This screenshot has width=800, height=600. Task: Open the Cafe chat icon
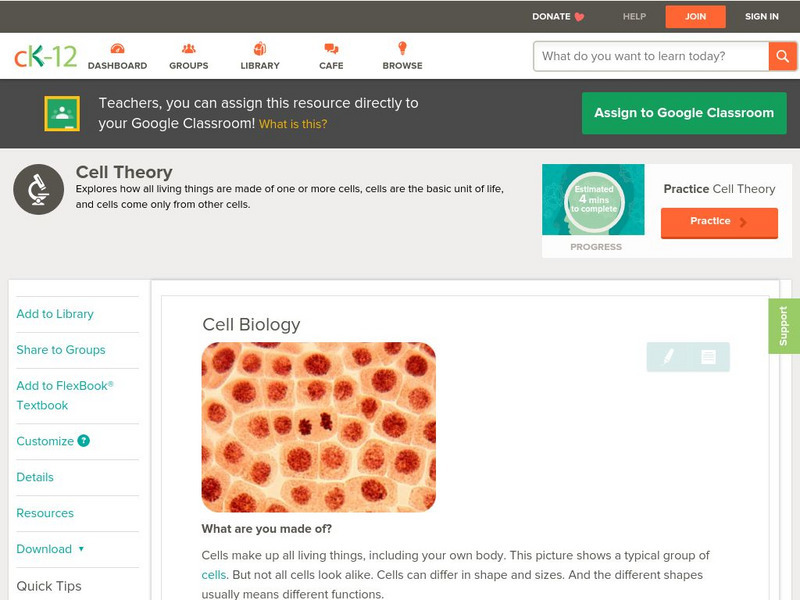click(331, 50)
